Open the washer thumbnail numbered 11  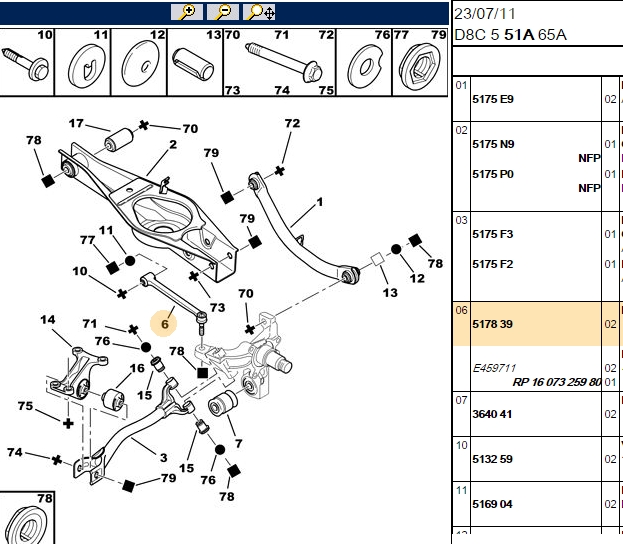(x=82, y=62)
